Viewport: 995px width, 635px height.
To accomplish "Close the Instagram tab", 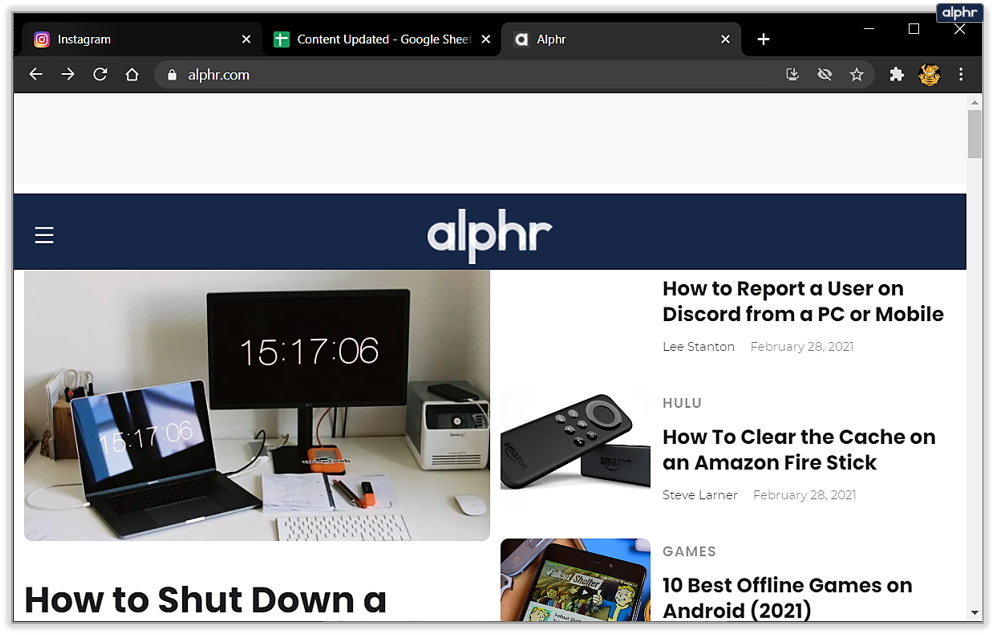I will [x=246, y=39].
